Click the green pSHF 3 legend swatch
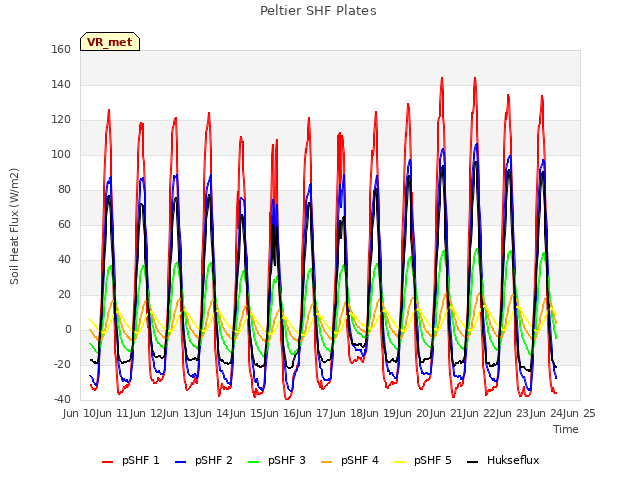The image size is (640, 480). coord(253,462)
